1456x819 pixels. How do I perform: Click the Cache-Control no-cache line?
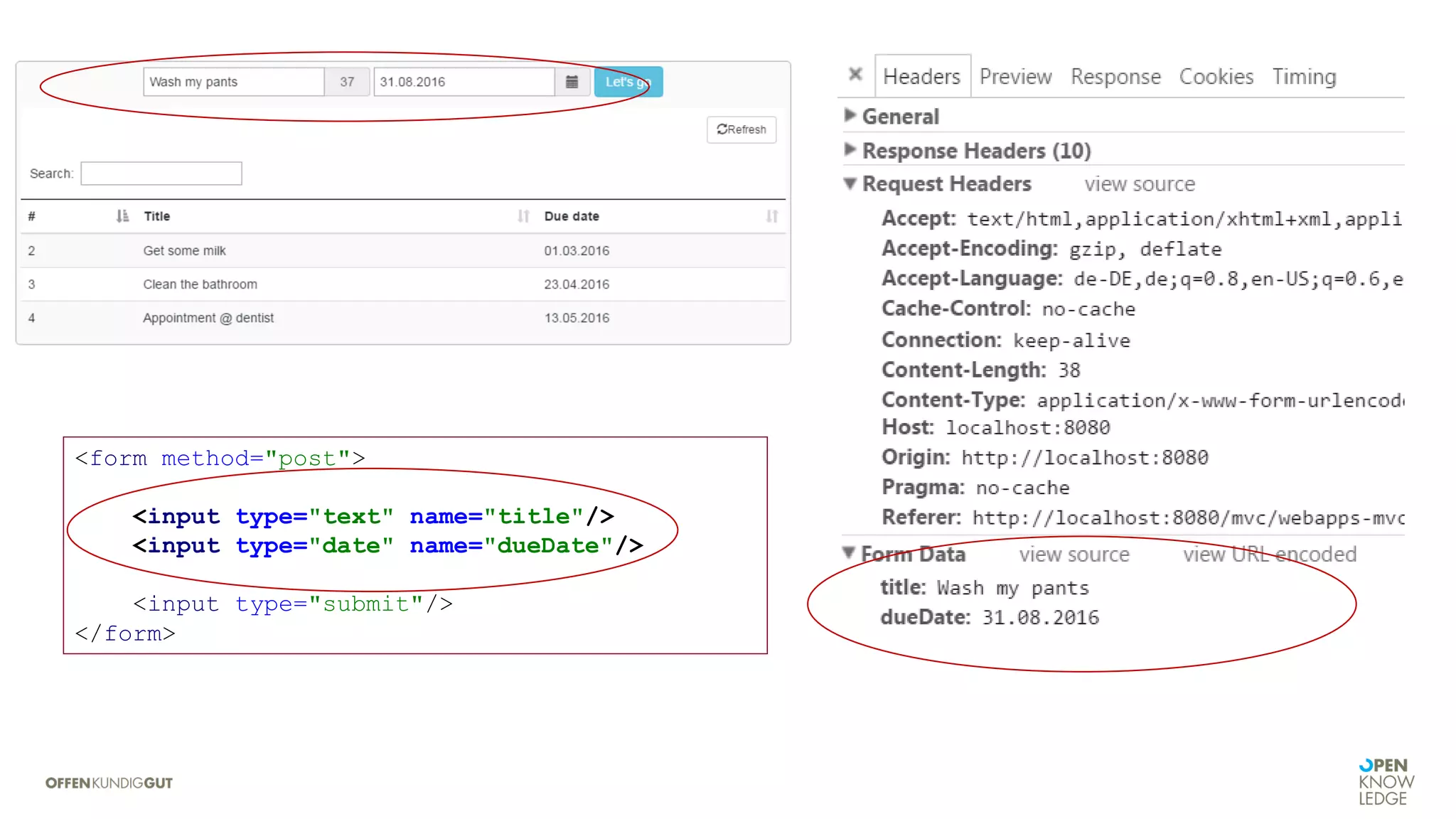pos(1008,309)
